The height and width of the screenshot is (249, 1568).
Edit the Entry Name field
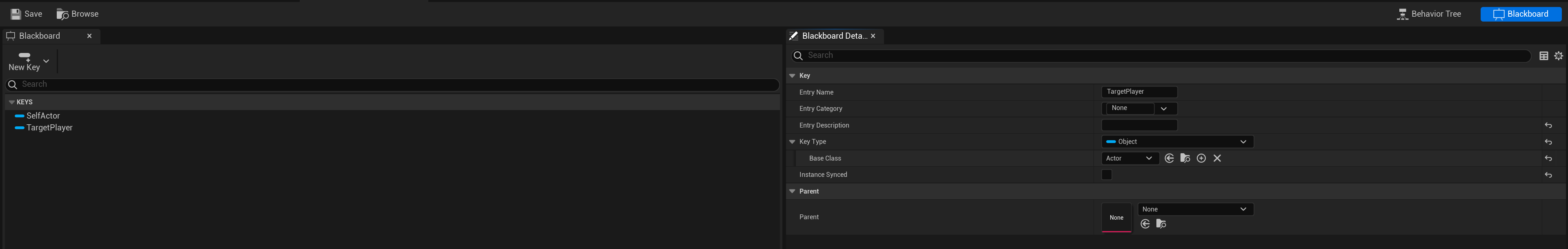(1139, 92)
